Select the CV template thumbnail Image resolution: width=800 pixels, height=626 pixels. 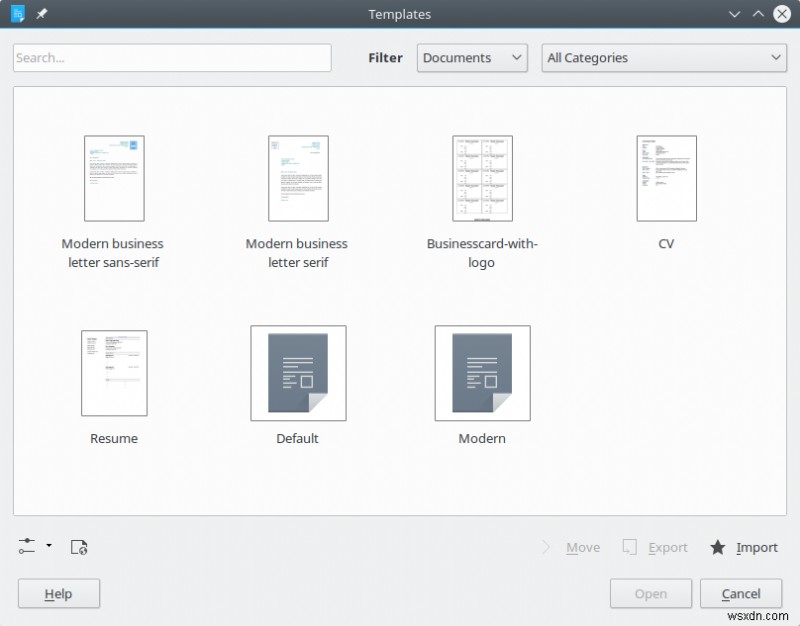666,178
